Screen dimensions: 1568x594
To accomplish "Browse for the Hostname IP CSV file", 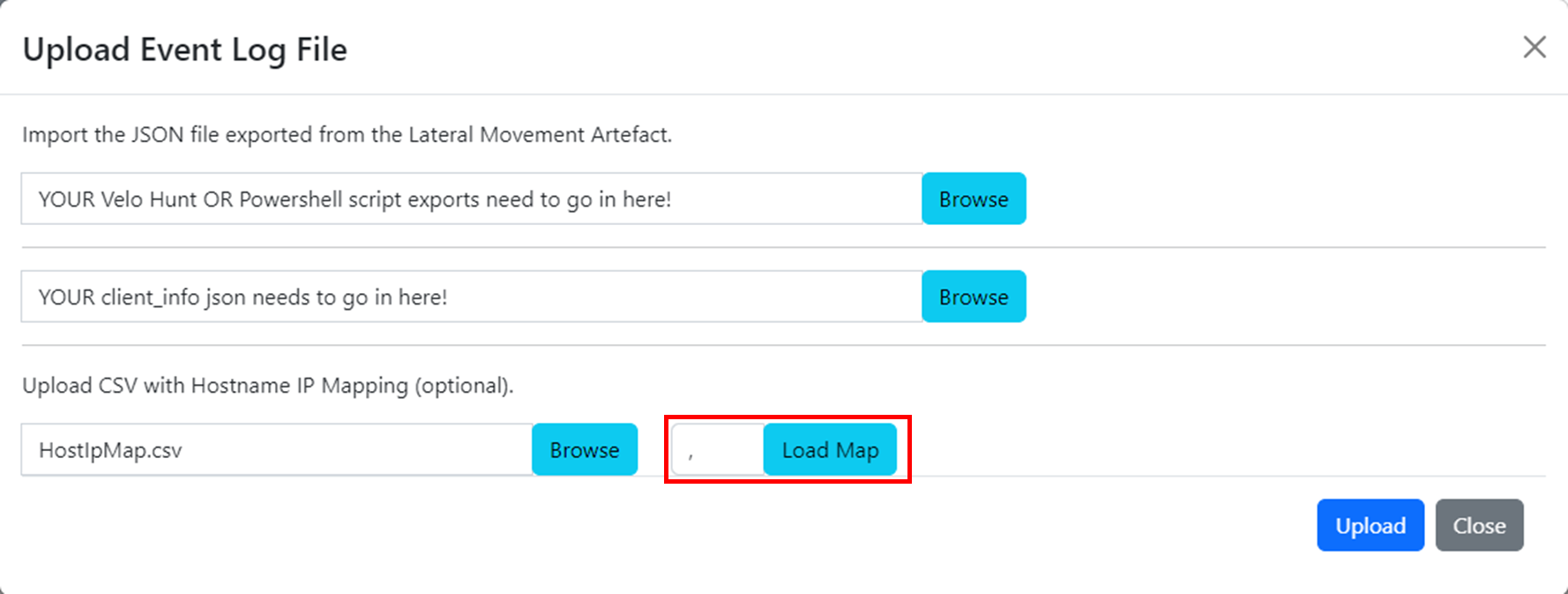I will (584, 450).
